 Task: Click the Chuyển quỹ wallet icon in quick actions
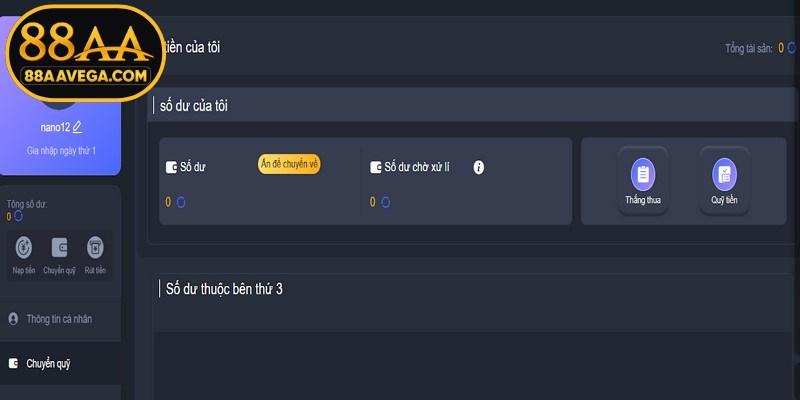(x=60, y=248)
